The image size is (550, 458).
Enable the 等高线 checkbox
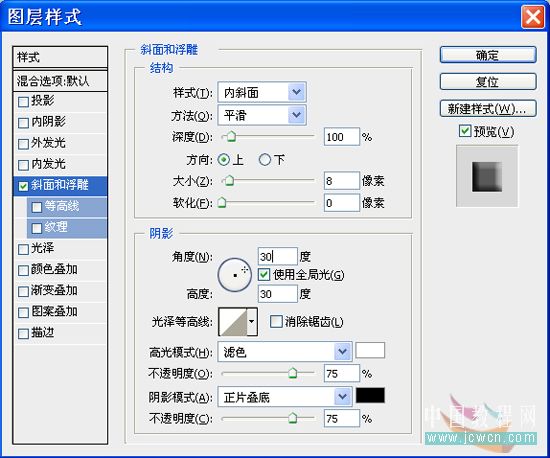pyautogui.click(x=37, y=207)
